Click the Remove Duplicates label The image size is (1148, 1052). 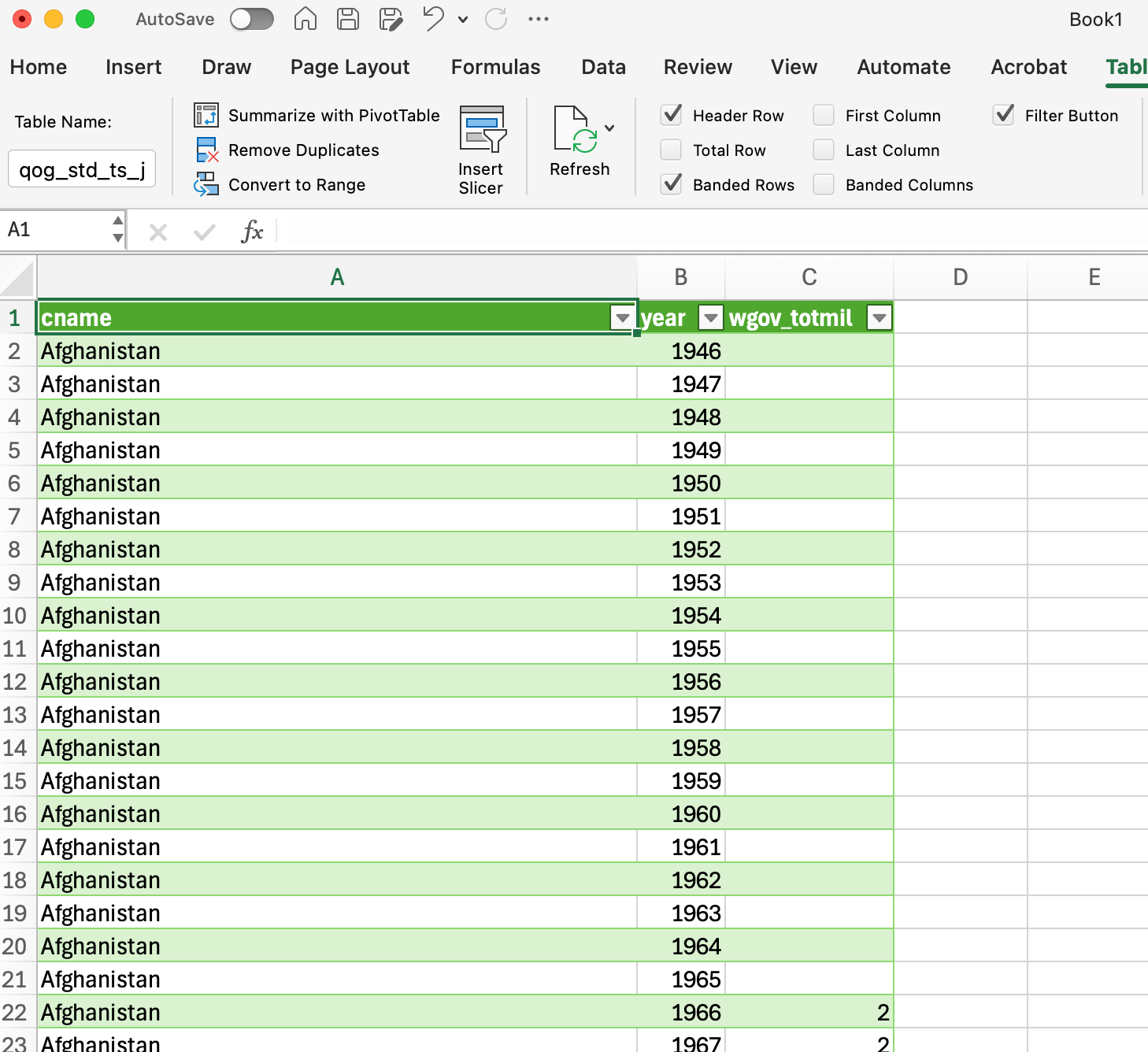304,150
